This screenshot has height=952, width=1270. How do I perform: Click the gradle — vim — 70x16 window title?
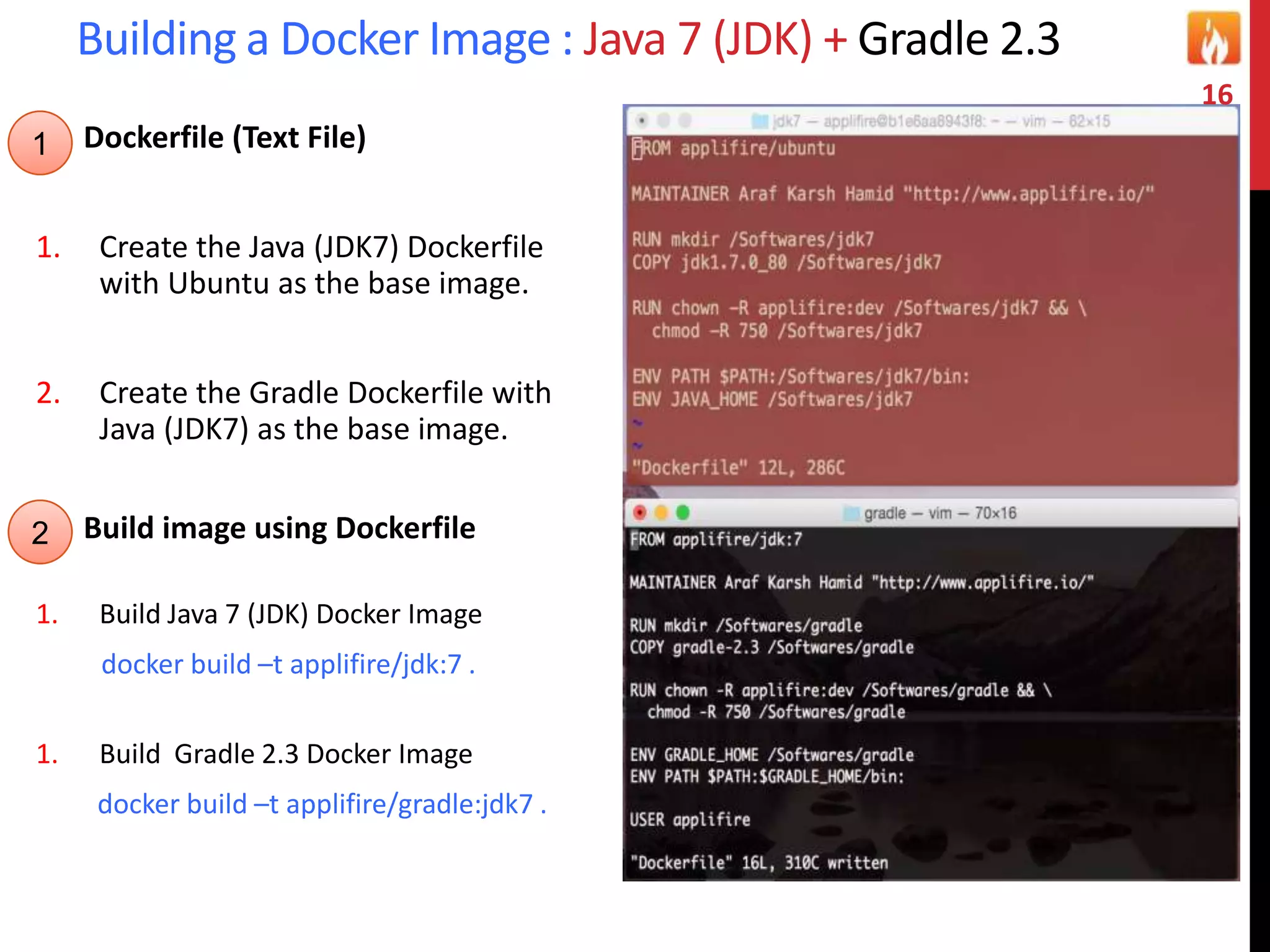pyautogui.click(x=940, y=513)
